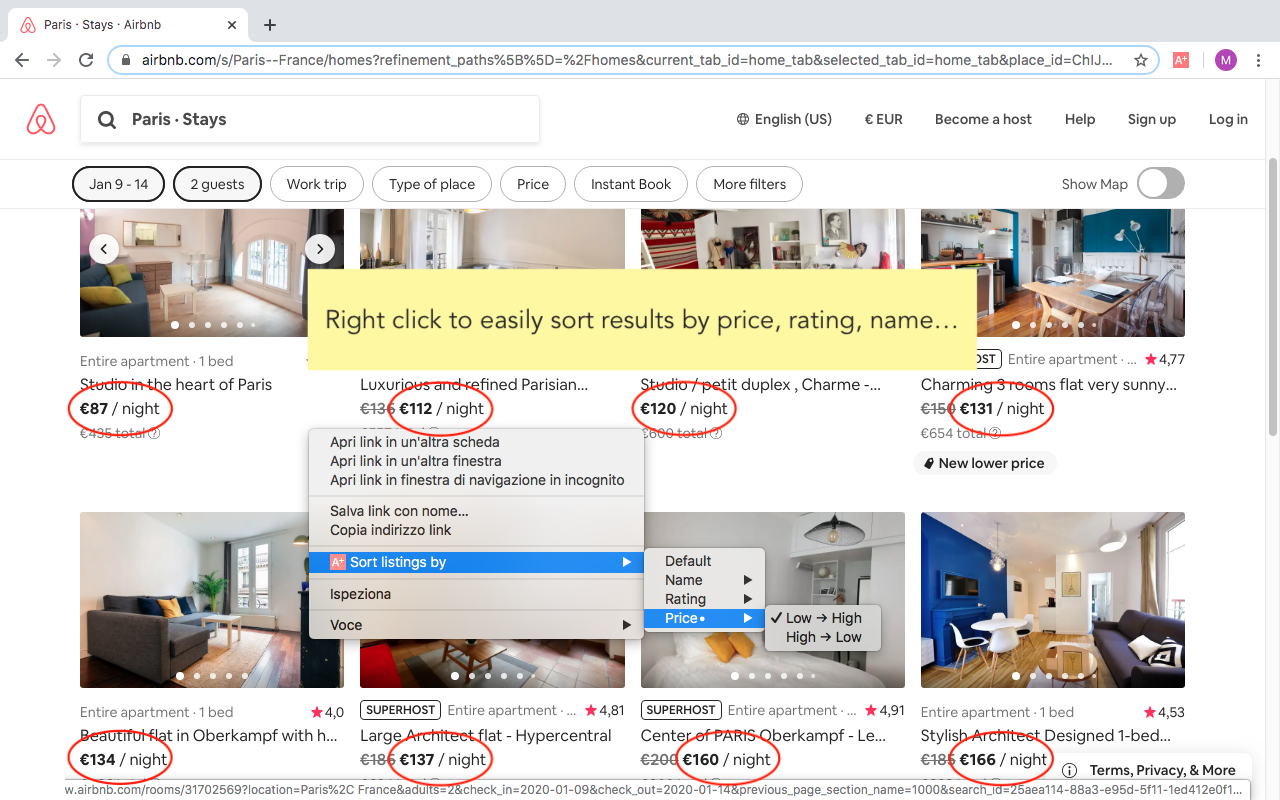Open the Work trip filter
1280x800 pixels.
click(x=316, y=184)
